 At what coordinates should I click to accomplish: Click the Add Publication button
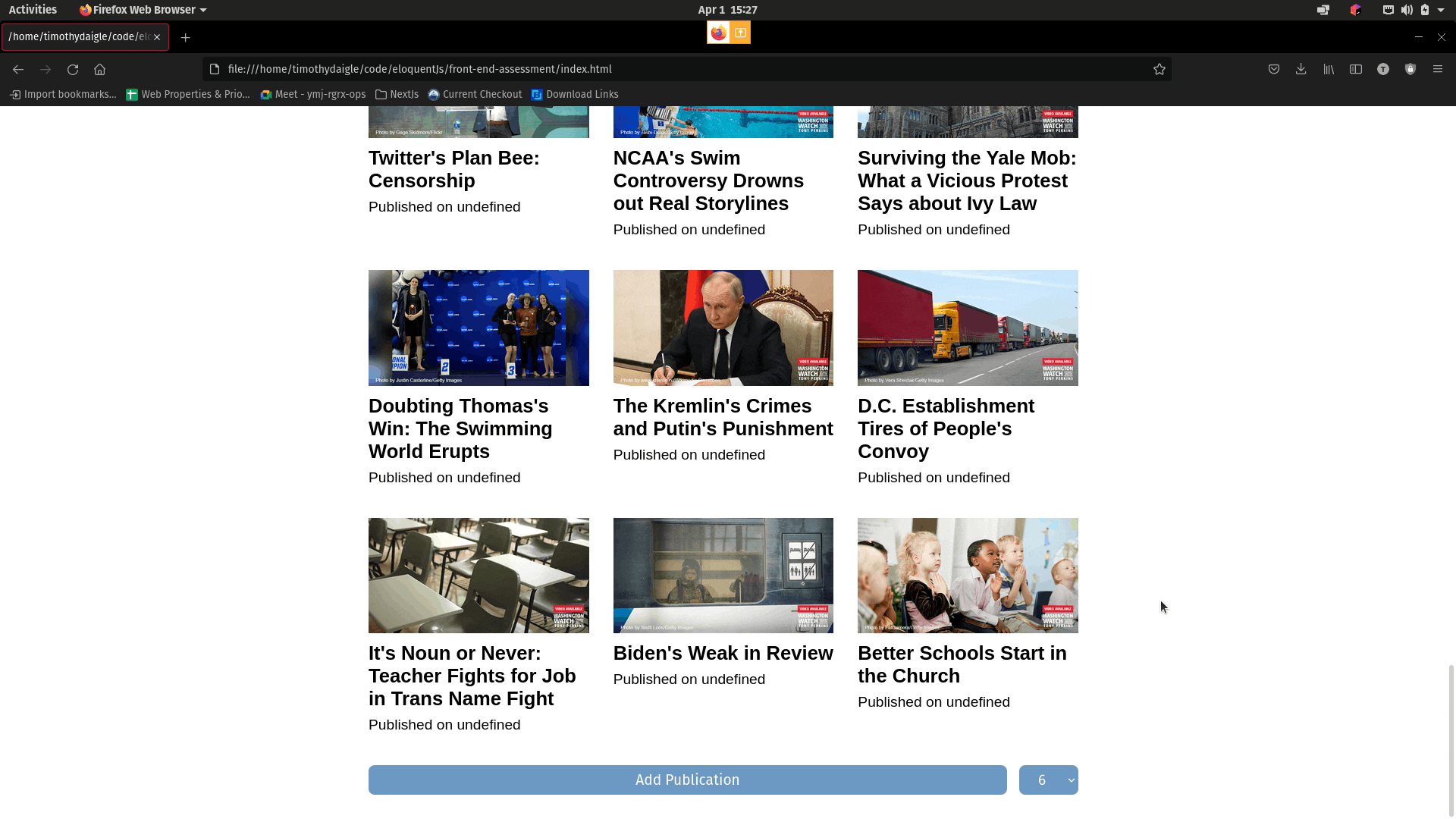(687, 780)
